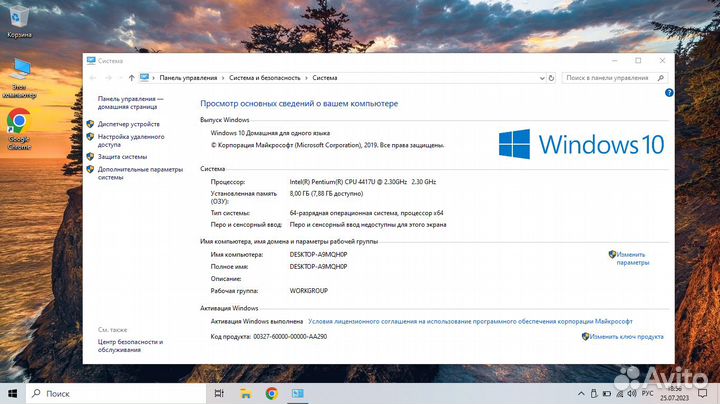Open the Microsoft license agreement terms link
This screenshot has width=720, height=404.
pos(470,321)
